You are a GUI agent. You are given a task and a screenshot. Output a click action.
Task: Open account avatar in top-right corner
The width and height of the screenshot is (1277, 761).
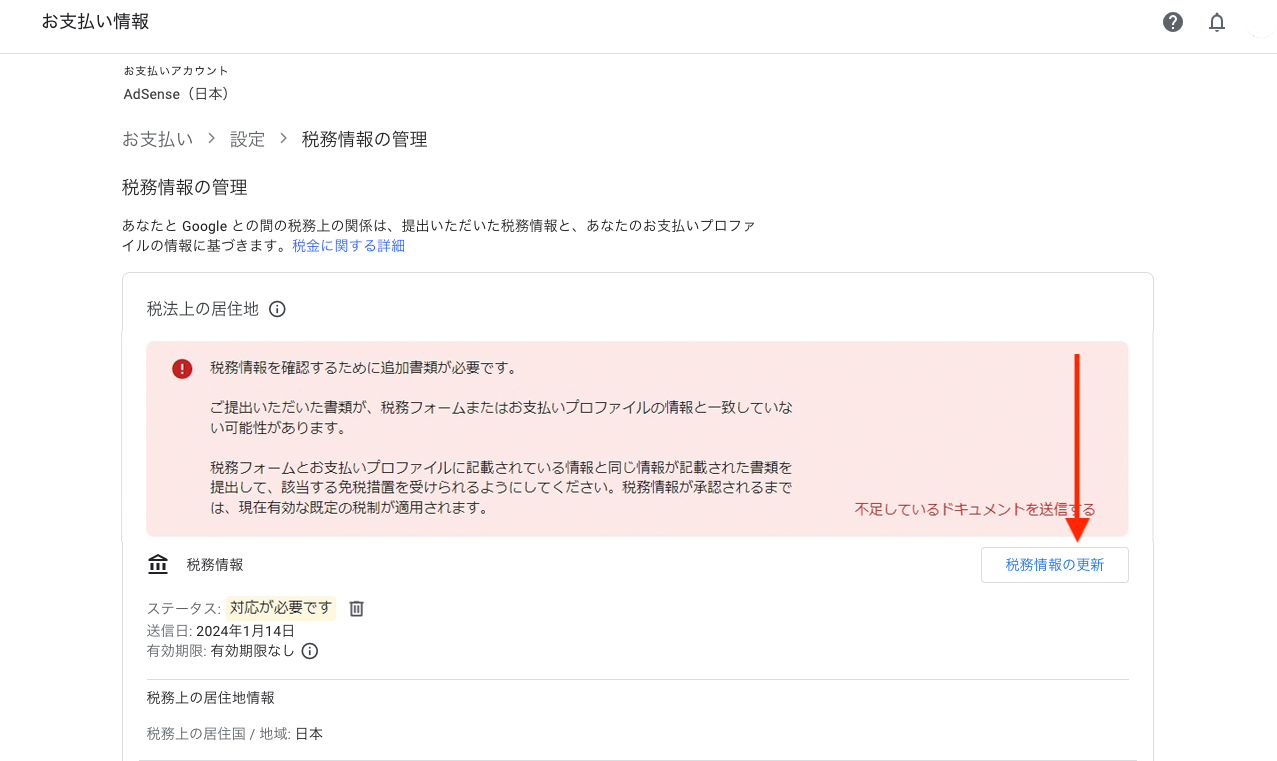(x=1262, y=22)
